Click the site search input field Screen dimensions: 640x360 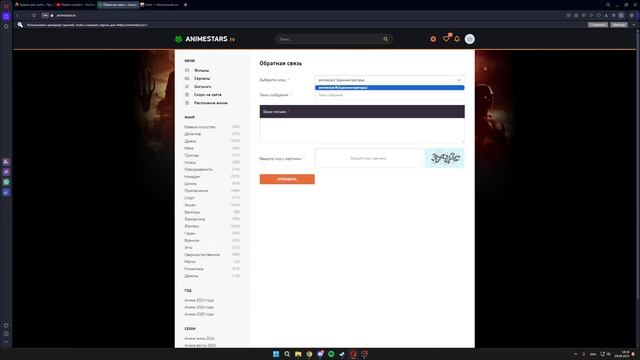click(329, 39)
